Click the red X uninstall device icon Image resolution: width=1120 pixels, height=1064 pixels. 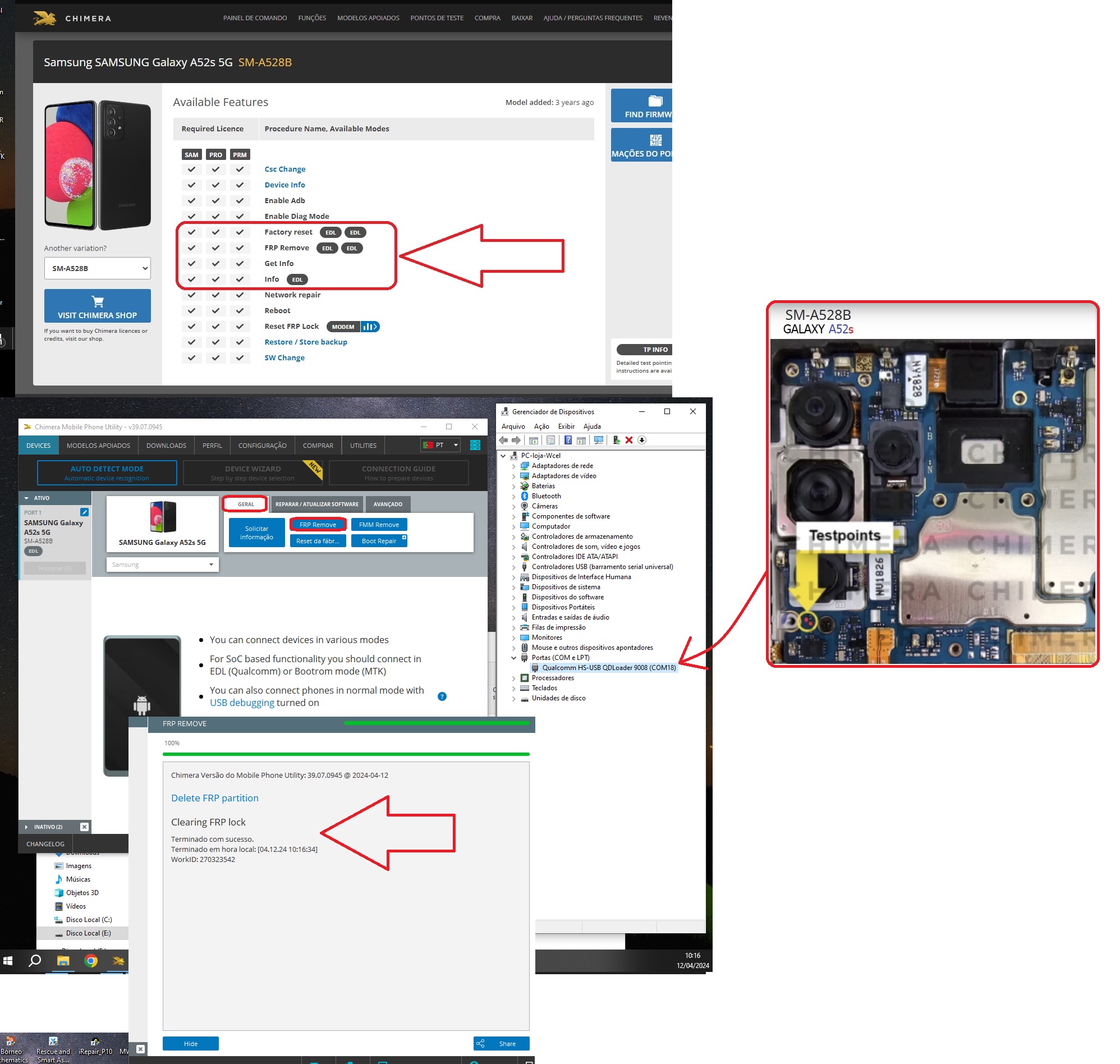pyautogui.click(x=629, y=441)
